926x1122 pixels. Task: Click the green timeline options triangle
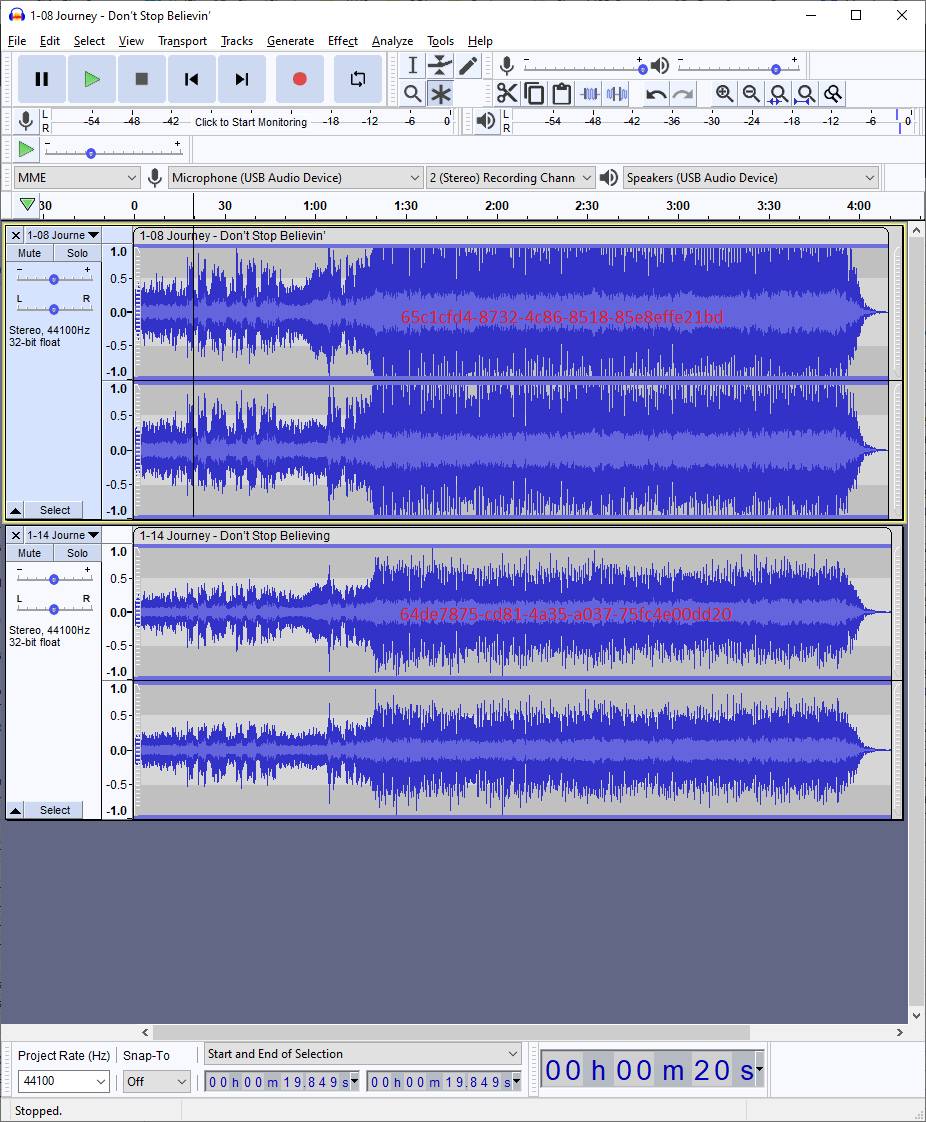click(x=27, y=205)
